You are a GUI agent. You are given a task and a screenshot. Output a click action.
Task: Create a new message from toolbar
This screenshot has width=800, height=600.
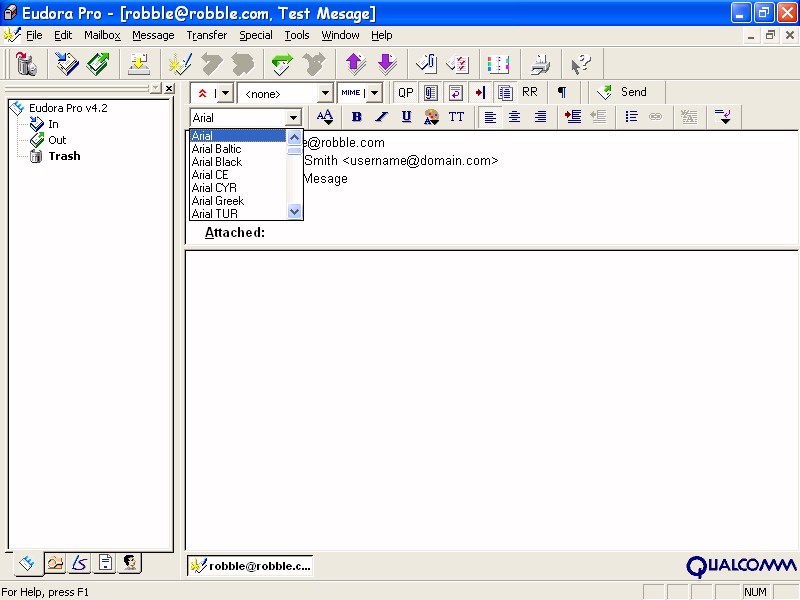tap(180, 64)
